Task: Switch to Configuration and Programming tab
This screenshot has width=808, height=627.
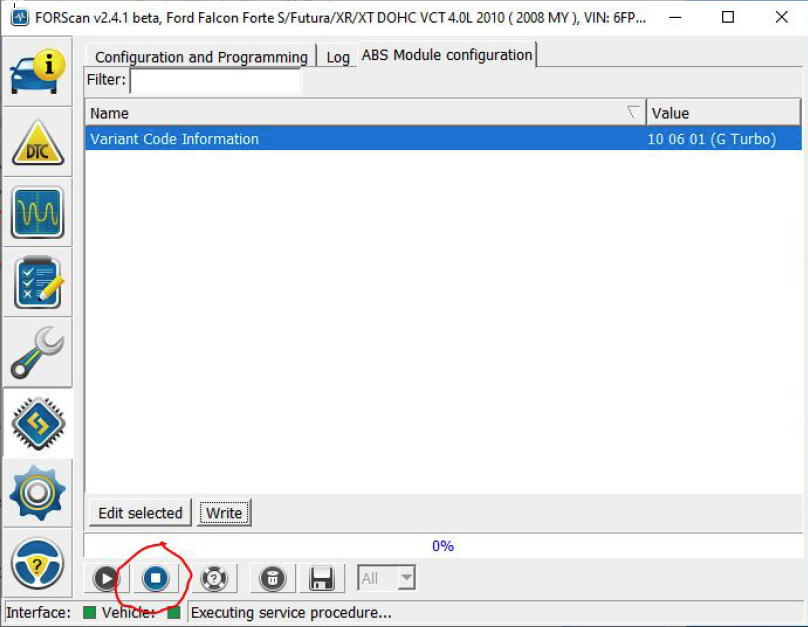Action: pyautogui.click(x=201, y=57)
